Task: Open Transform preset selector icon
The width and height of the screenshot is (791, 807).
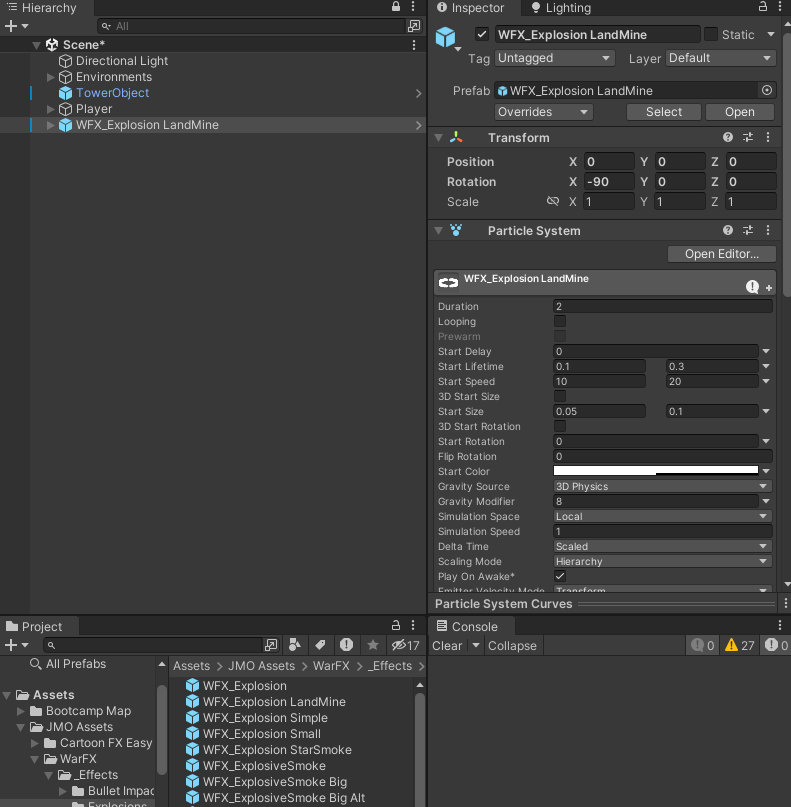Action: 748,137
